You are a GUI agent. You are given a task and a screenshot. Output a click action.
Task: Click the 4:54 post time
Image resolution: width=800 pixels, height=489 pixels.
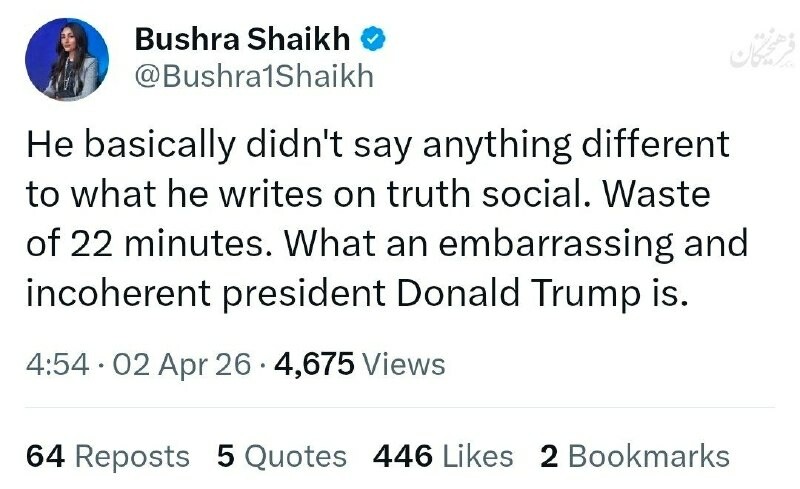(51, 364)
